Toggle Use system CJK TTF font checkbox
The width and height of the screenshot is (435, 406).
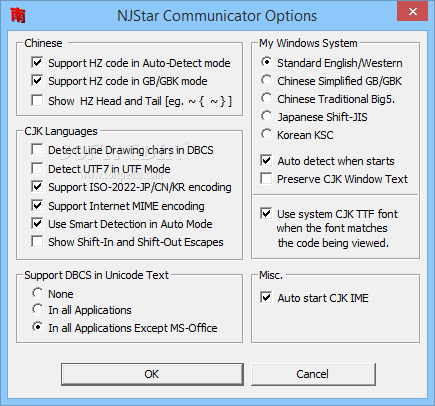click(266, 214)
